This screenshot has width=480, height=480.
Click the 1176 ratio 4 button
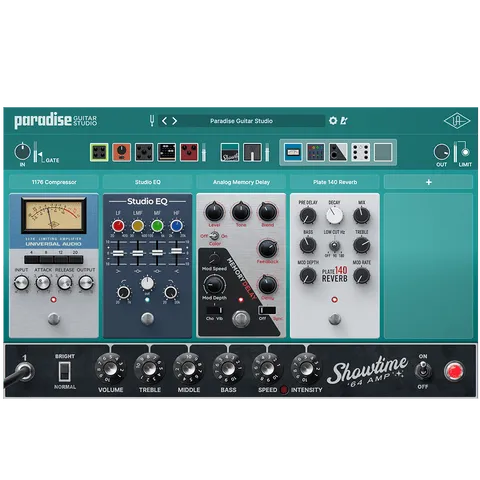(32, 260)
